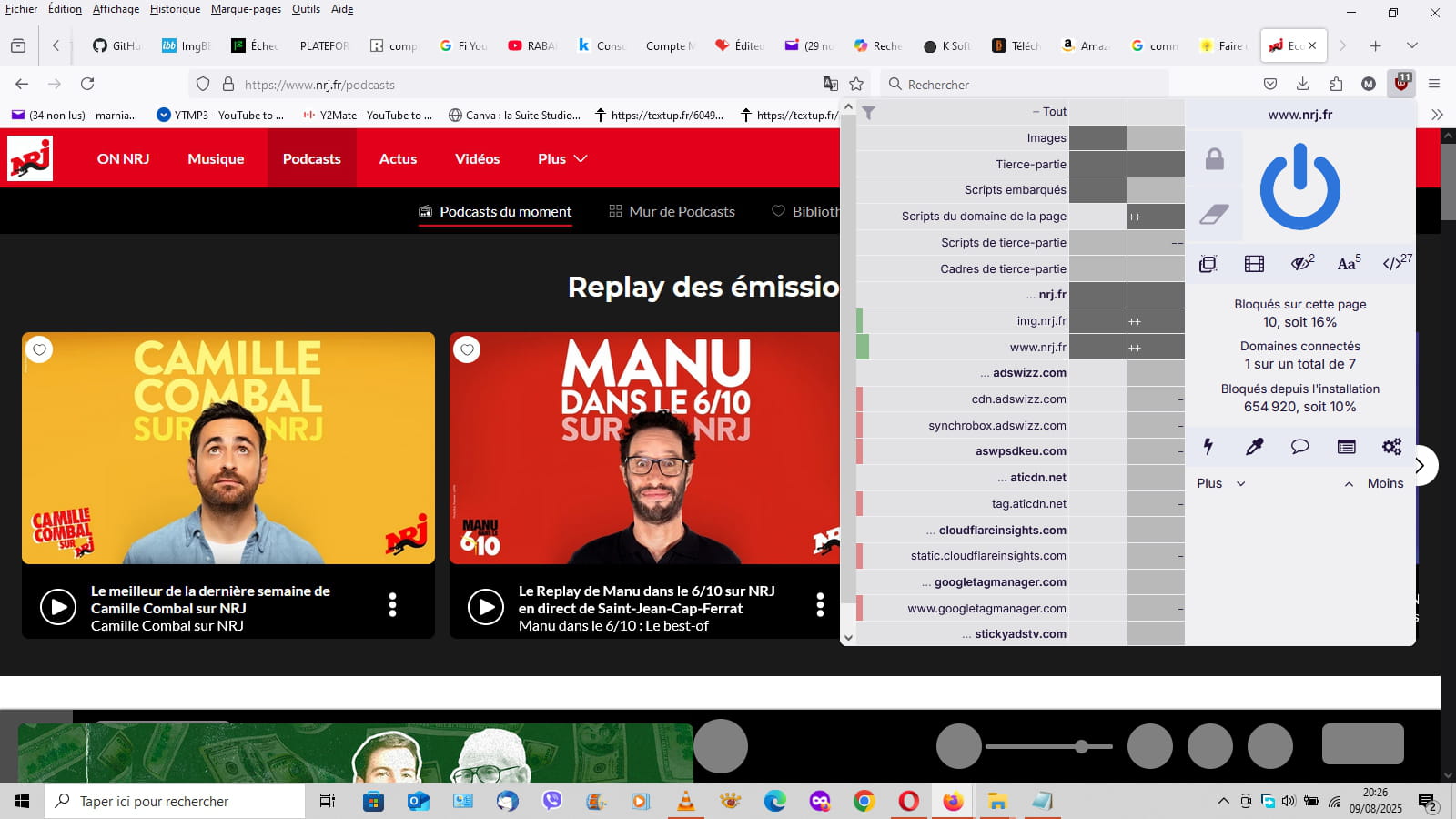1456x819 pixels.
Task: Open the Outils menu
Action: coord(306,9)
